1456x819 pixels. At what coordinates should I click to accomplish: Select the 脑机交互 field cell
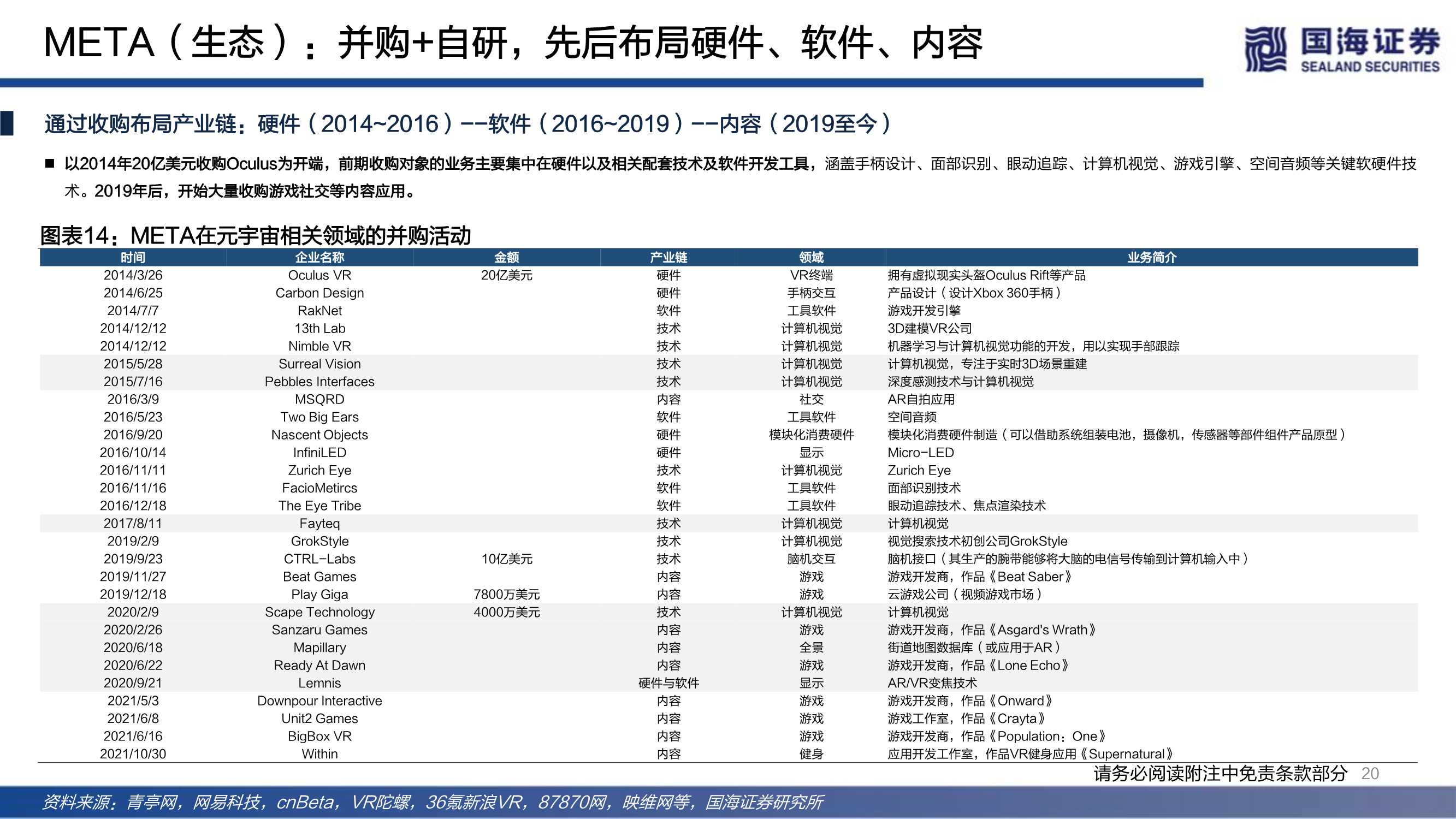click(811, 559)
